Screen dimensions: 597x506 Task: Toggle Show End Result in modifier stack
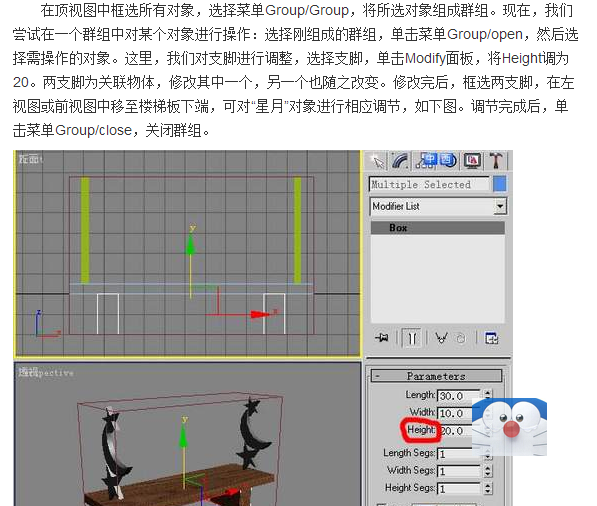pyautogui.click(x=412, y=338)
